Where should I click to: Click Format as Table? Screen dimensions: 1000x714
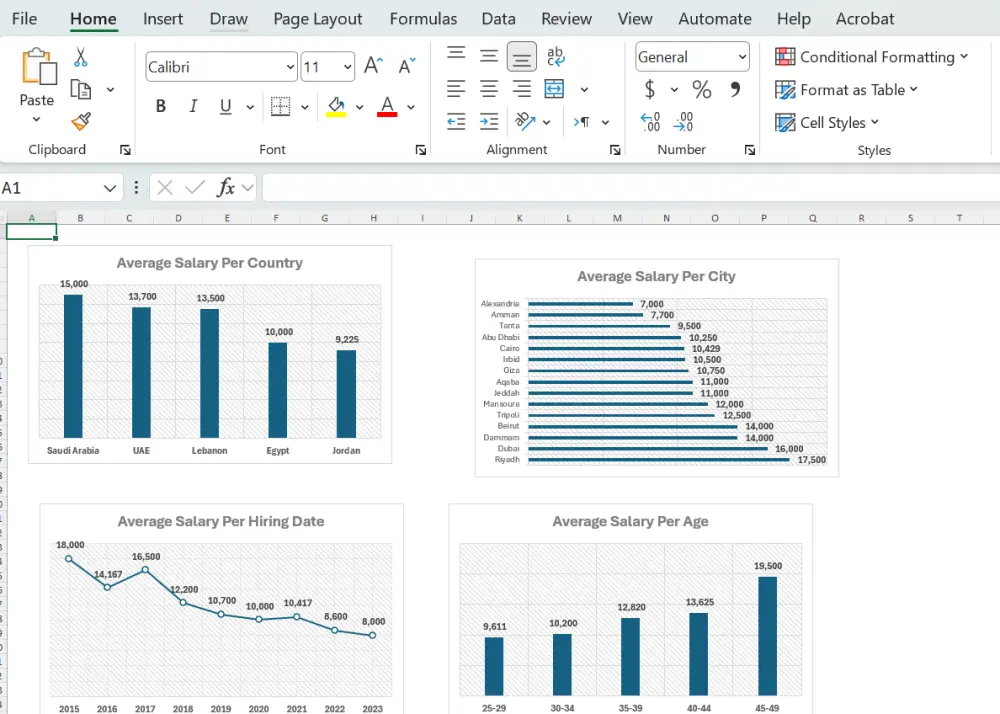846,90
